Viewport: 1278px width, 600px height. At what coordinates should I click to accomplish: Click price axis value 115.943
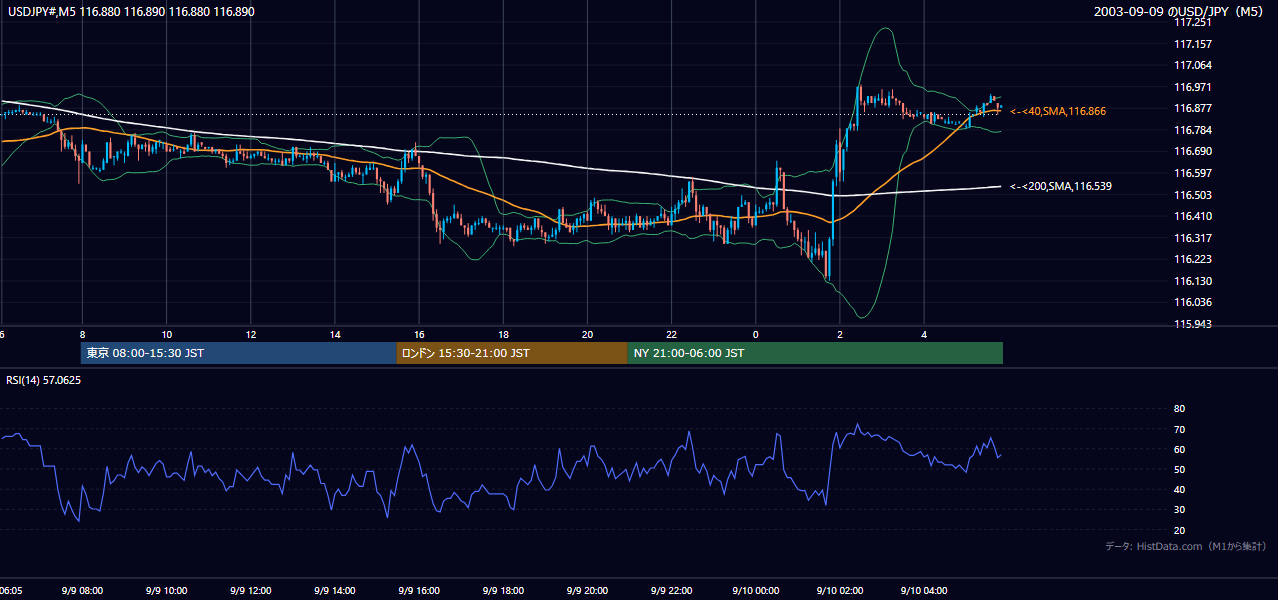point(1192,324)
